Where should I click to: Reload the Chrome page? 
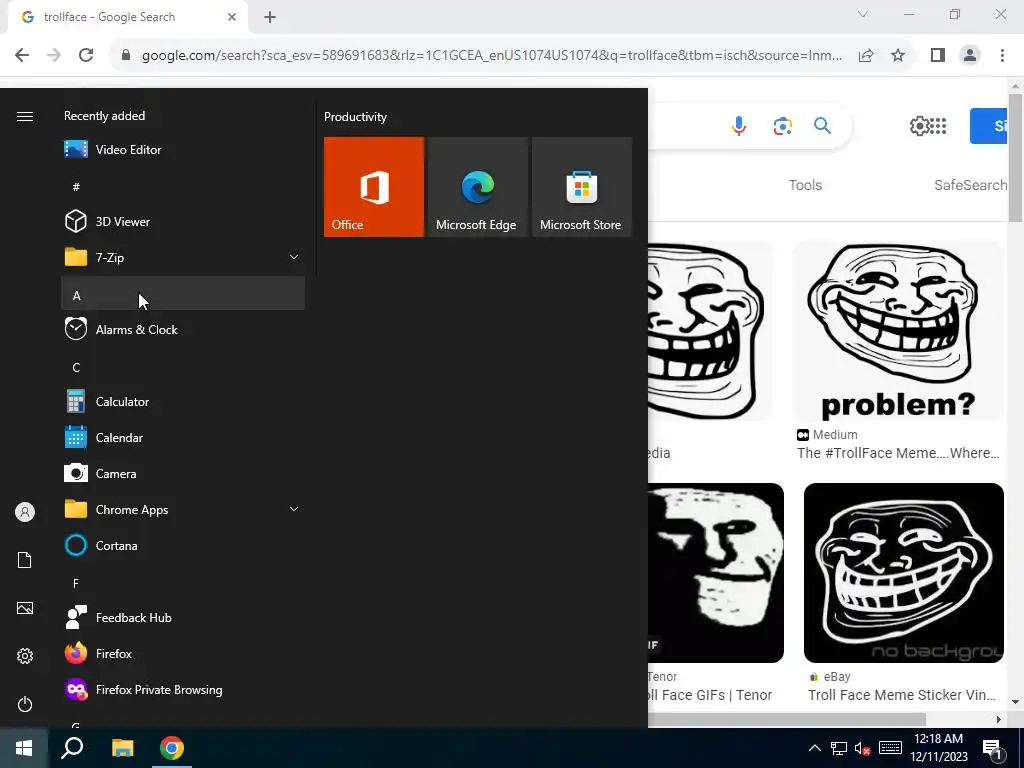pyautogui.click(x=86, y=56)
